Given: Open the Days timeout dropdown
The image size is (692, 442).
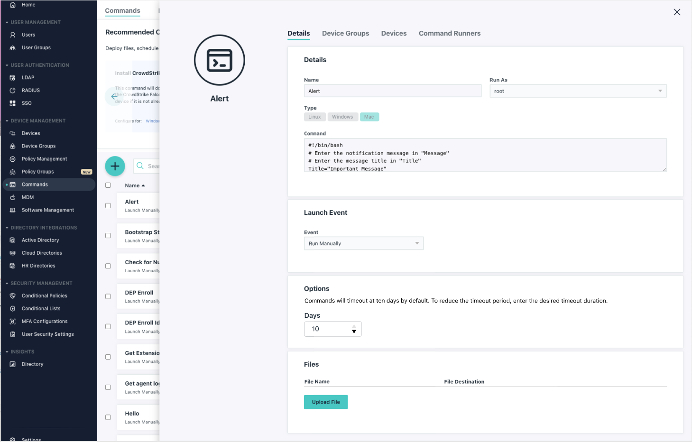Looking at the screenshot, I should 333,328.
